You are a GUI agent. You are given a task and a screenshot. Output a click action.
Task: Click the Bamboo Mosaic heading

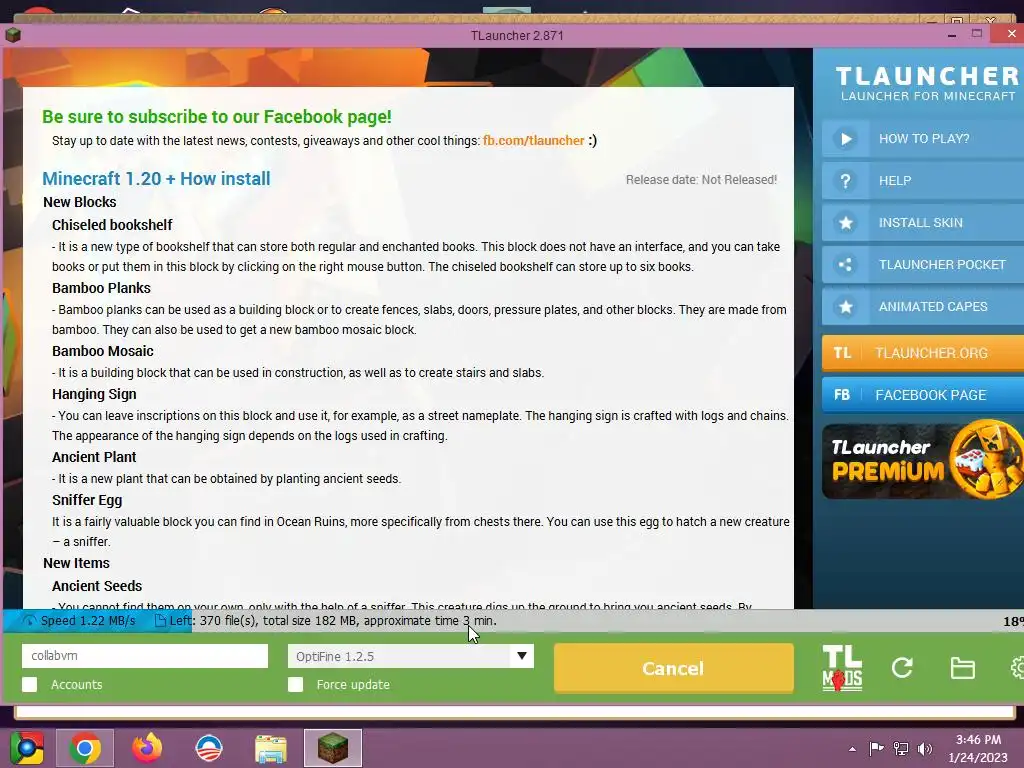[103, 351]
